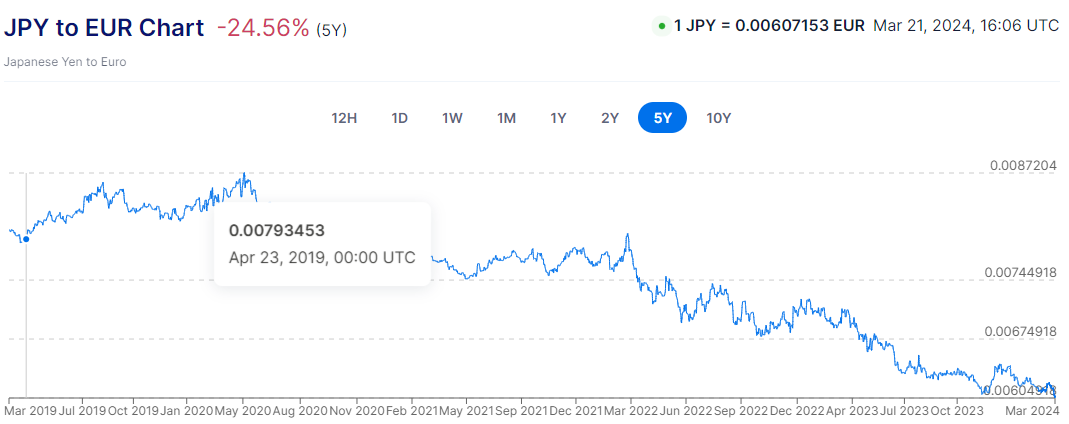1069x424 pixels.
Task: Select the 1W time range
Action: (x=453, y=118)
